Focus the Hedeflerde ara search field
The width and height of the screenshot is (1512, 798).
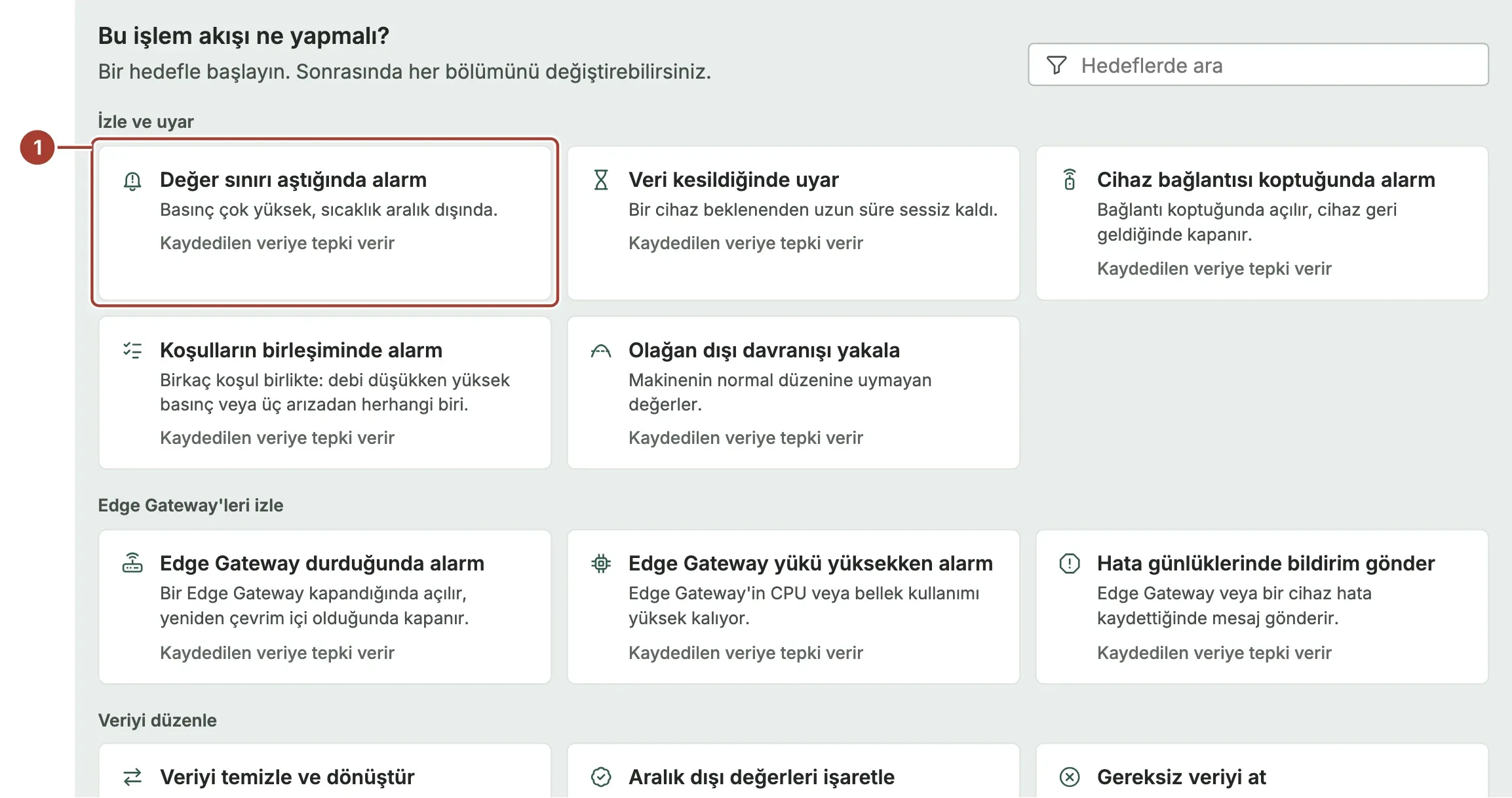tap(1258, 65)
